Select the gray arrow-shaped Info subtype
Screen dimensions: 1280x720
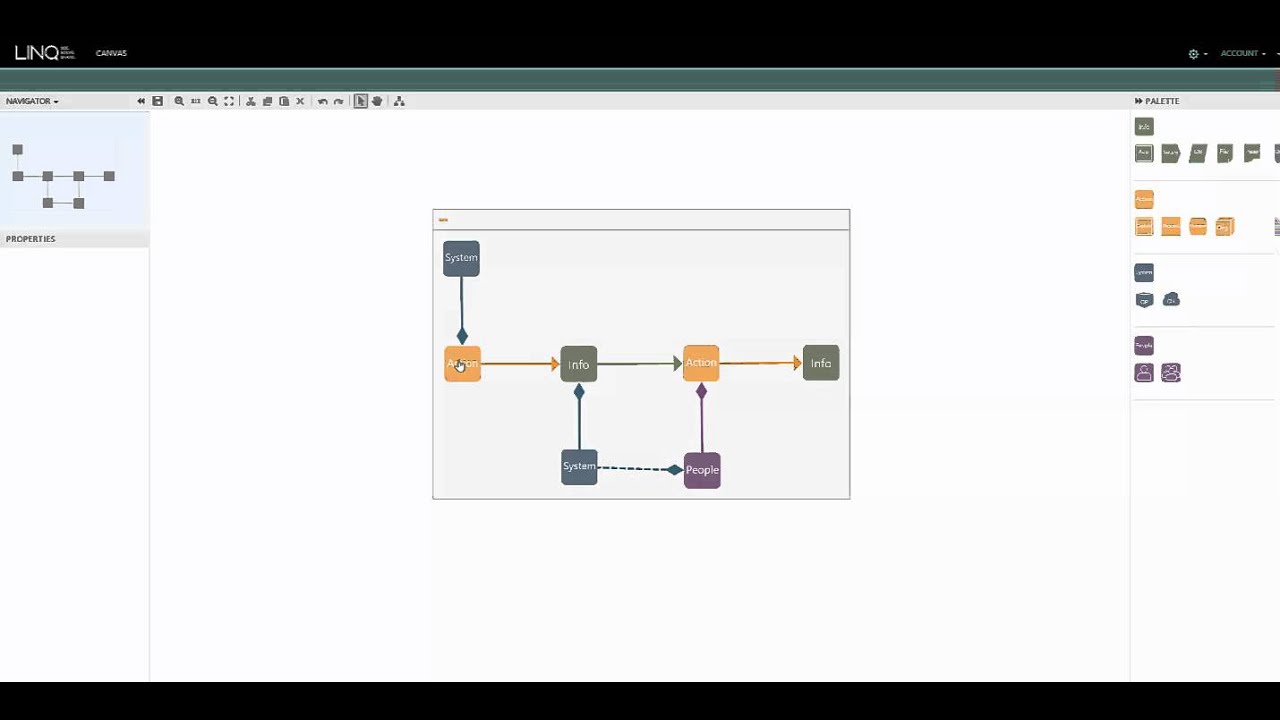(1171, 153)
